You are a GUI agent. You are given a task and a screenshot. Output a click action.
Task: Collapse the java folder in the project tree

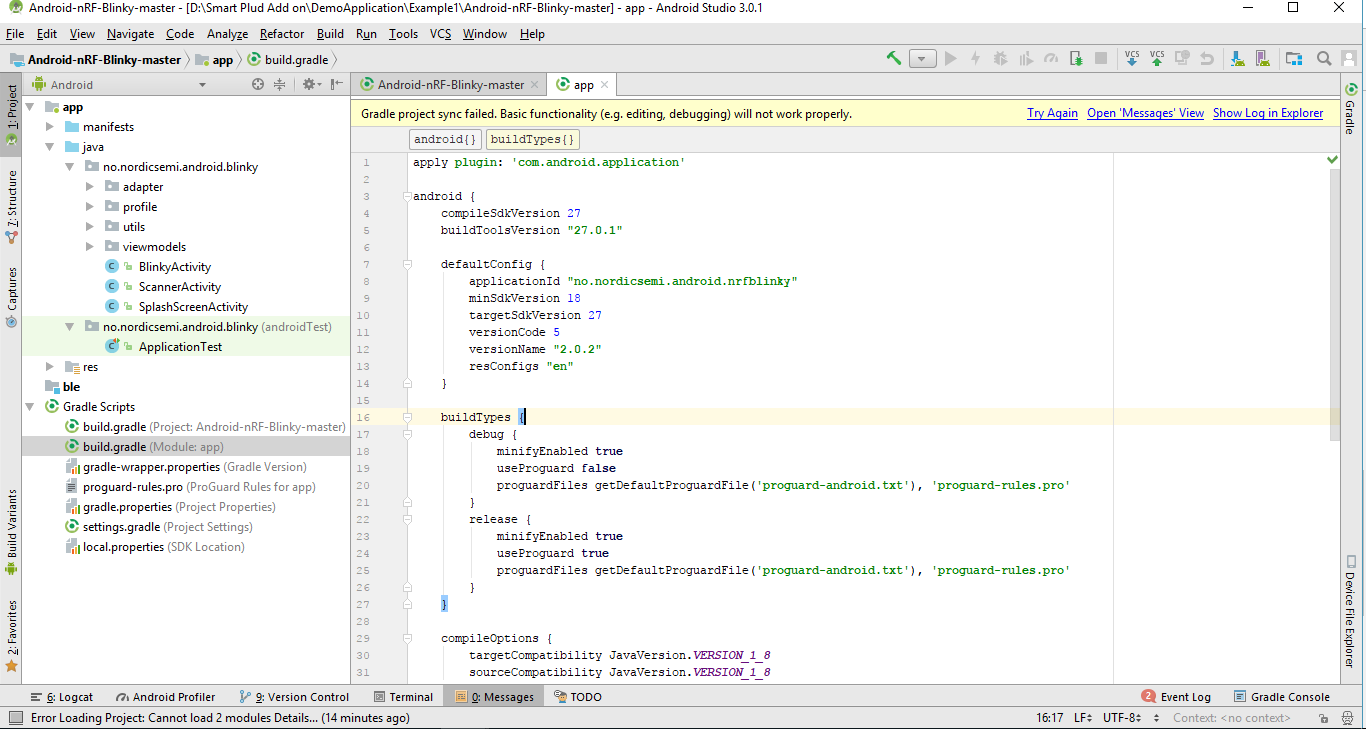coord(49,146)
